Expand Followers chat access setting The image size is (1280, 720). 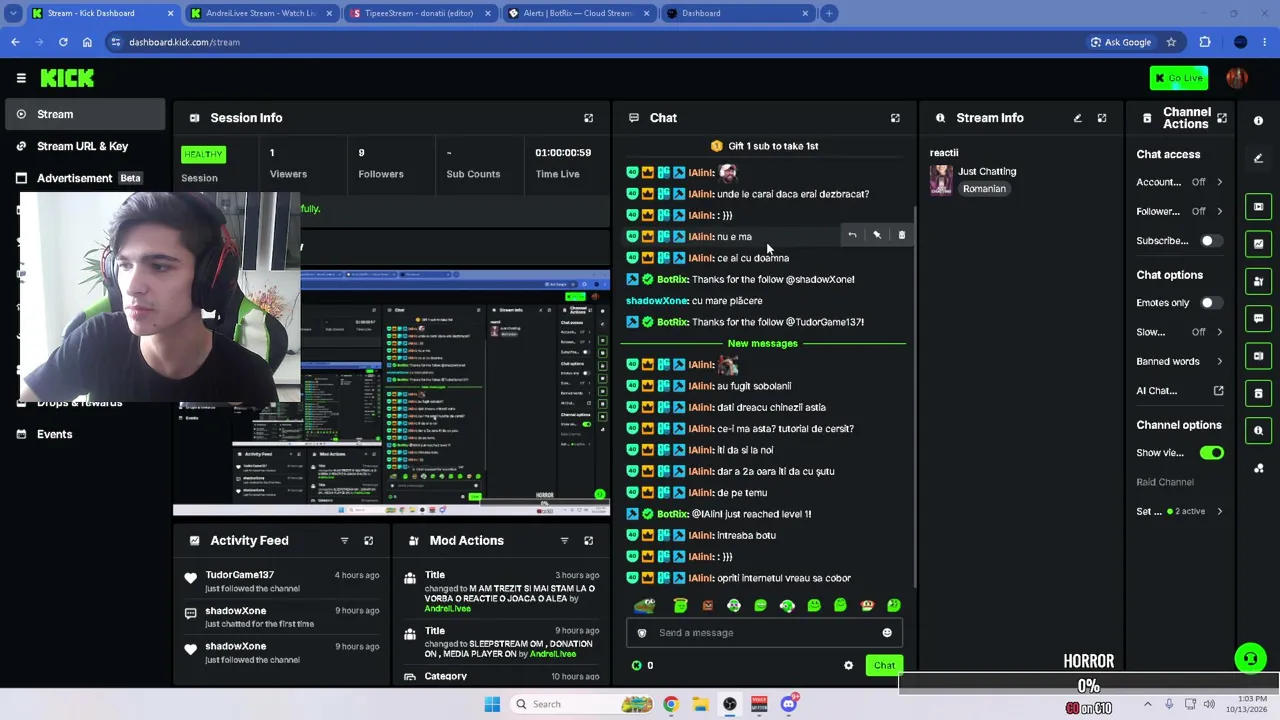click(x=1180, y=211)
